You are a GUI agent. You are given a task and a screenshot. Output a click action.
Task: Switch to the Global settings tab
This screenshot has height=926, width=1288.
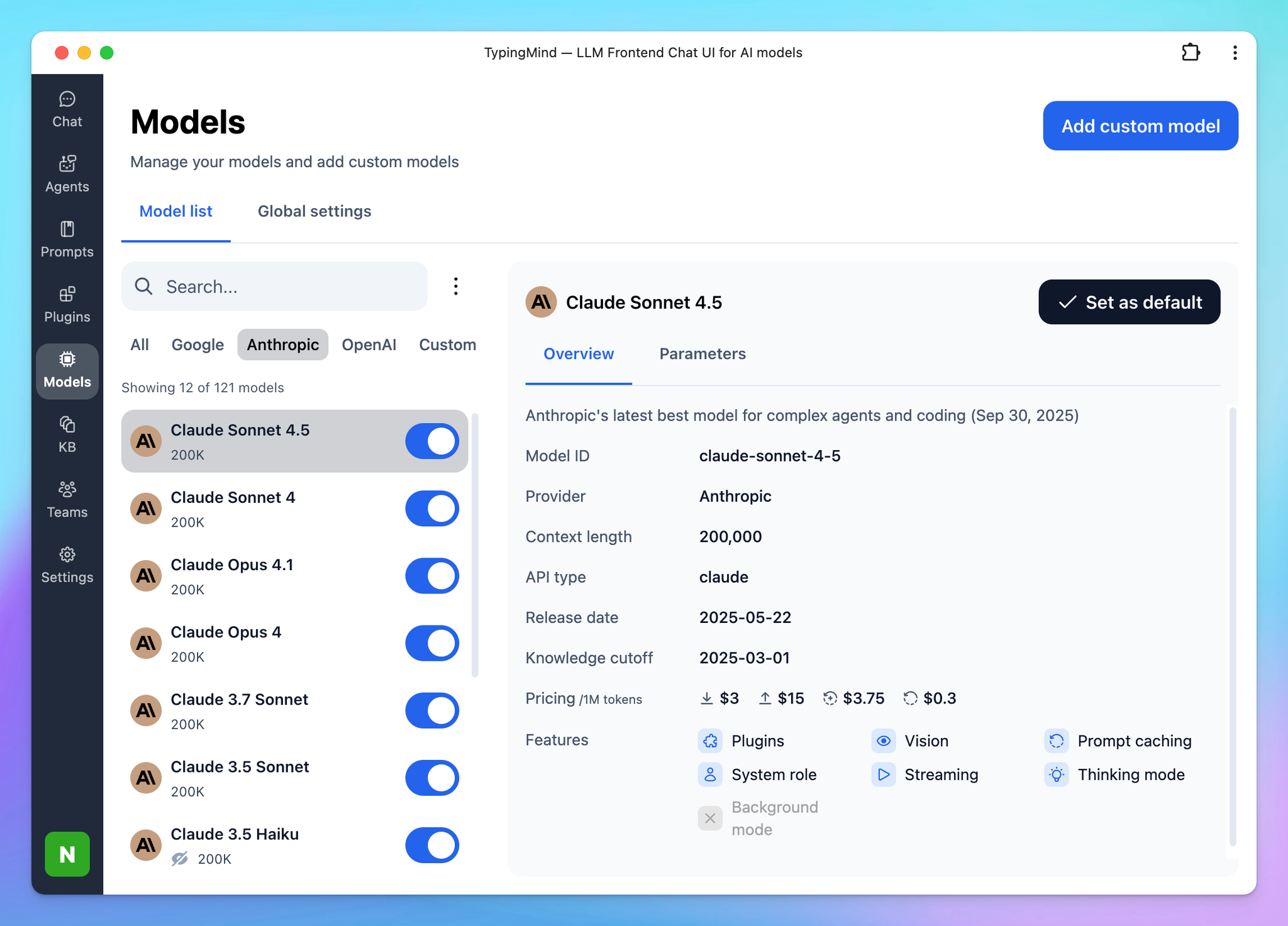point(314,211)
